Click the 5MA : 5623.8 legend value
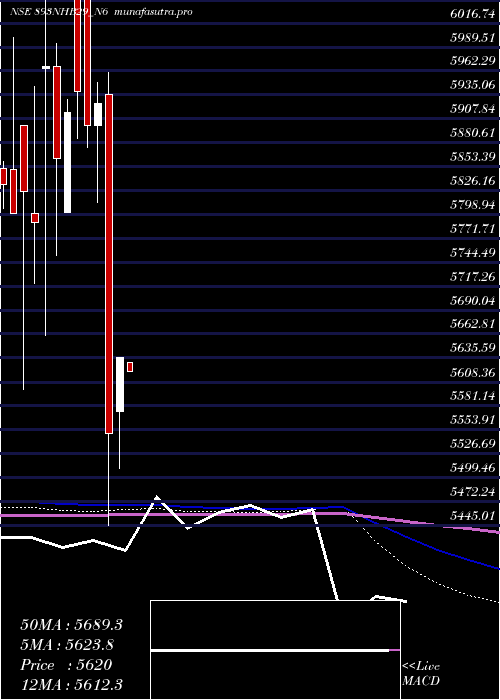This screenshot has width=500, height=700. (67, 645)
